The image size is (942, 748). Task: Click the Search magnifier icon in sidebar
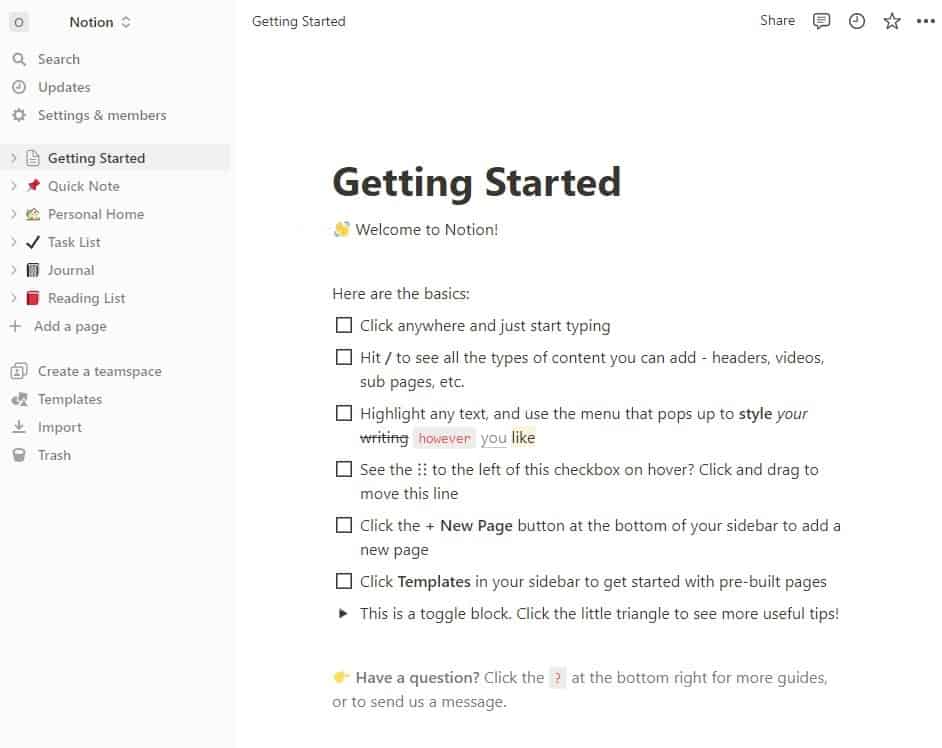(19, 59)
